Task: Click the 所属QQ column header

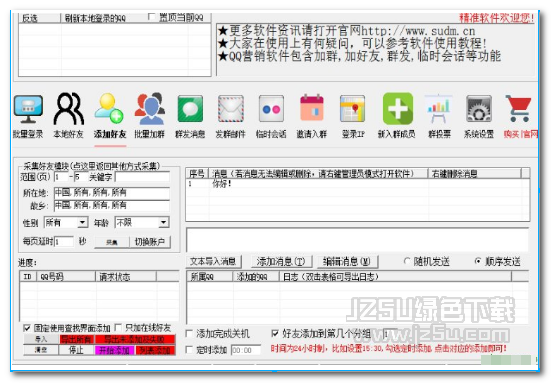Action: [209, 277]
